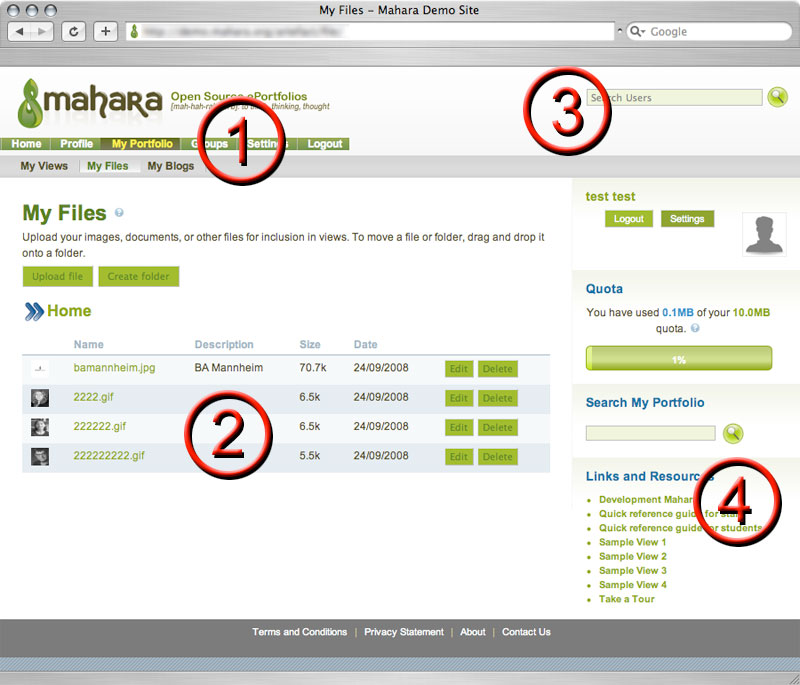Click the thumbnail of 2222.gif
The width and height of the screenshot is (800, 685).
pos(40,397)
